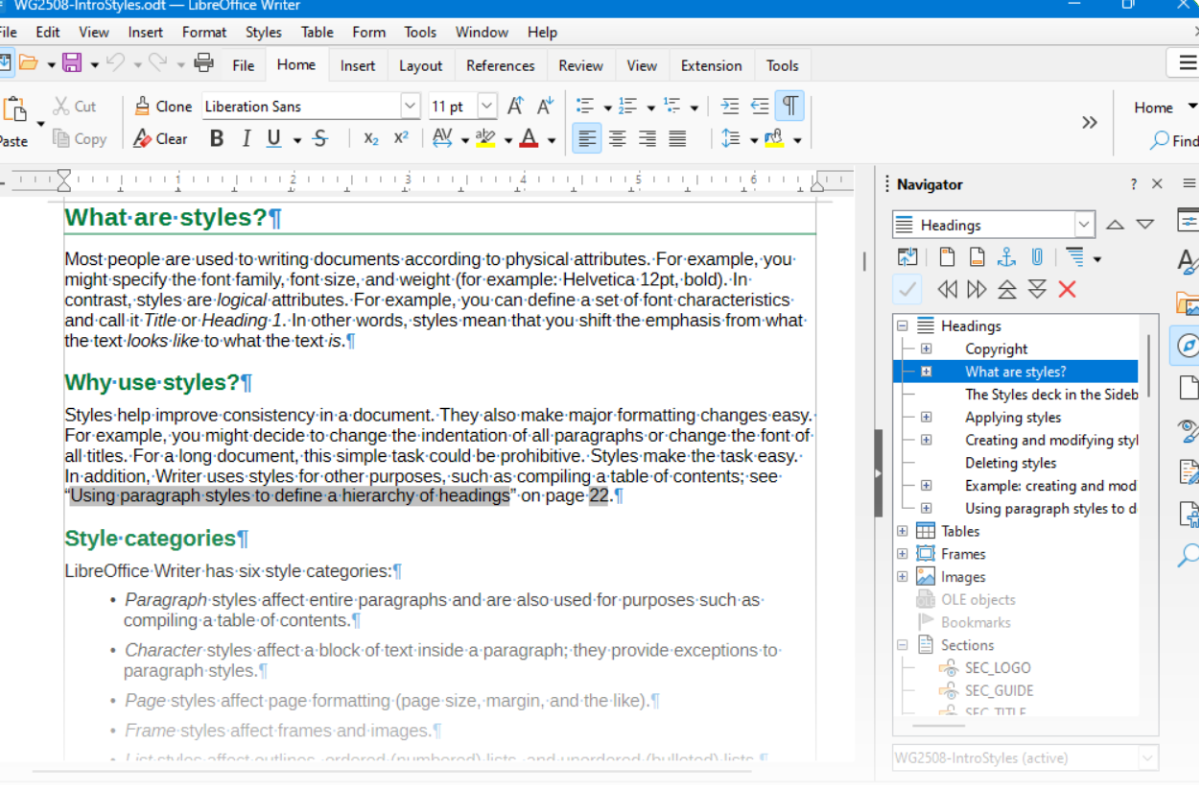Expand the Tables tree entry

coord(901,531)
